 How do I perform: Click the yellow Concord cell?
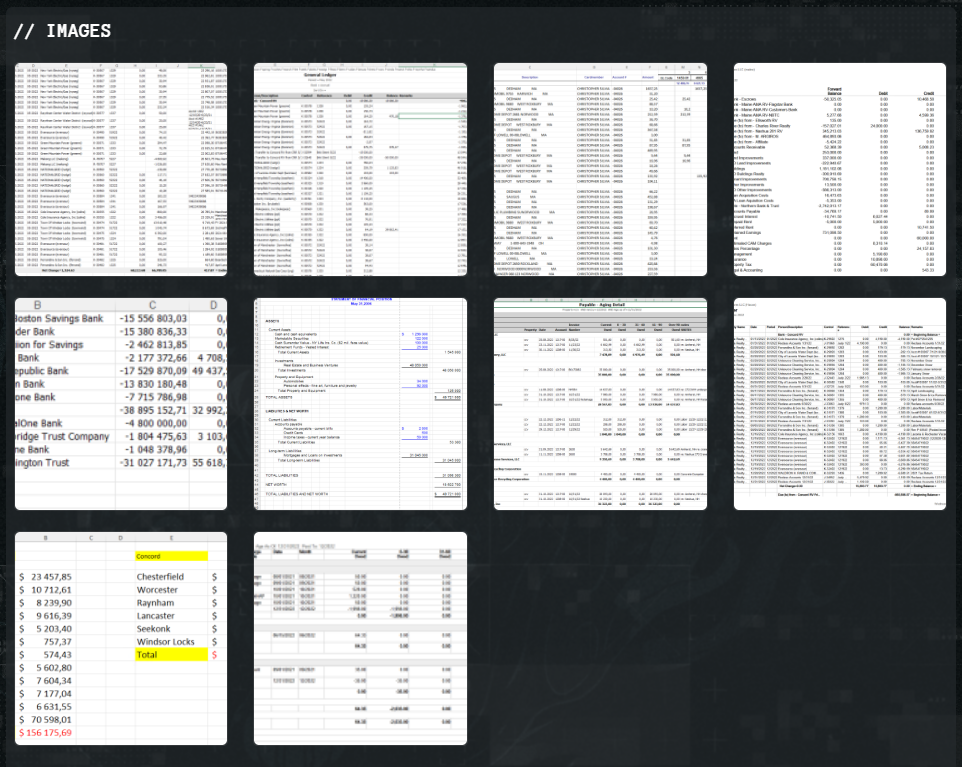pyautogui.click(x=171, y=556)
